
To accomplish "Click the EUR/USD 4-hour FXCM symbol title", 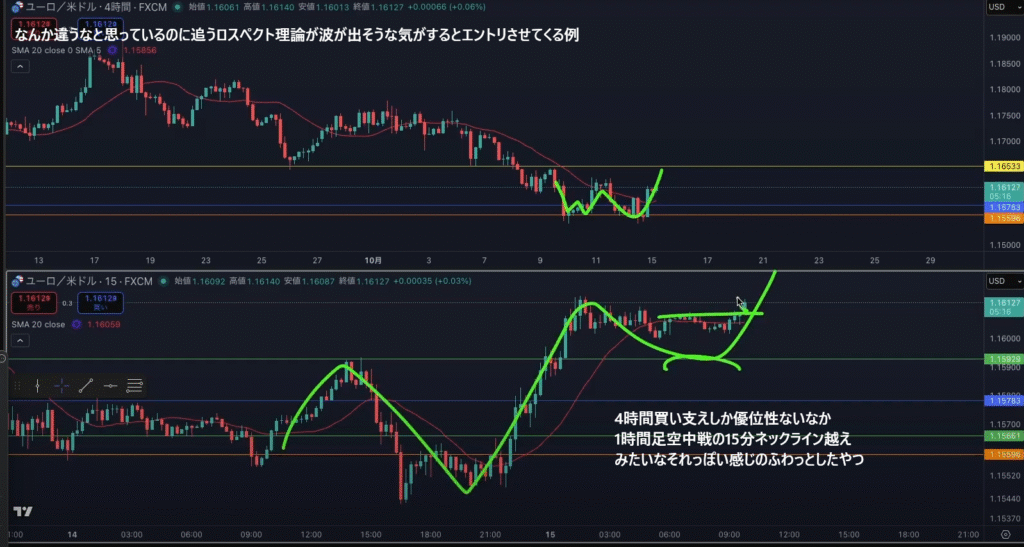I will (x=86, y=7).
